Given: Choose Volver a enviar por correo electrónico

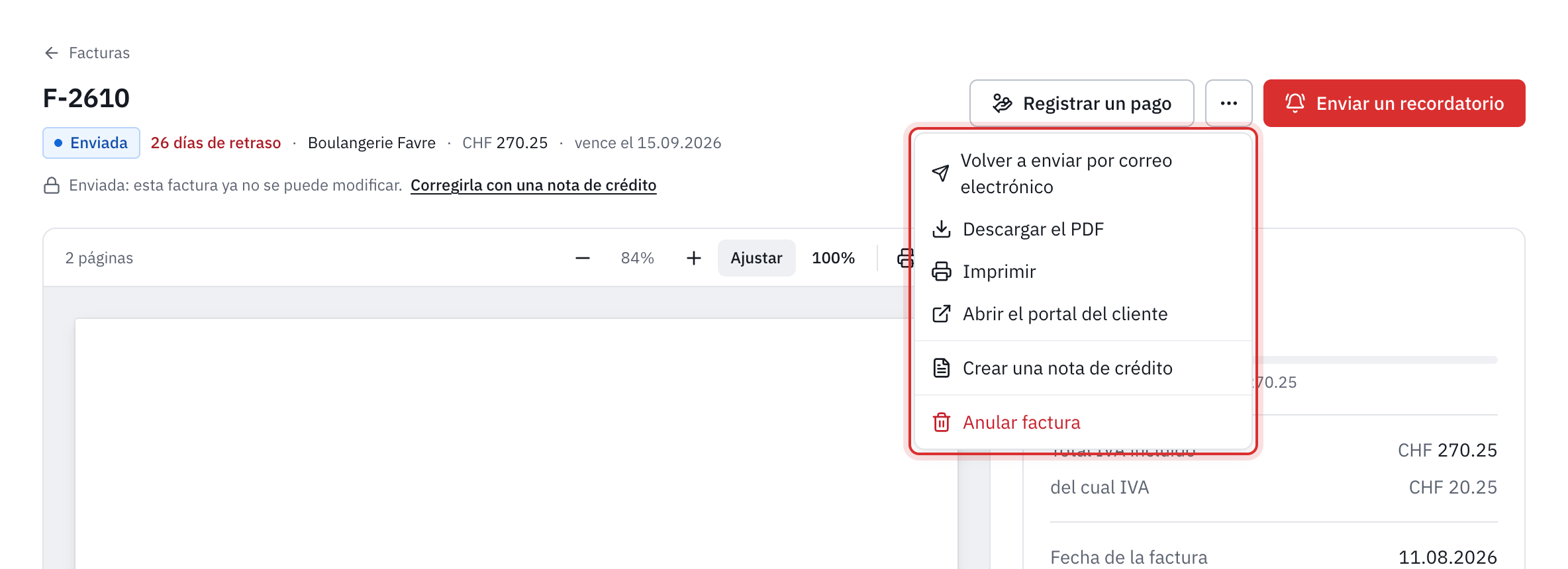Looking at the screenshot, I should click(x=1083, y=173).
